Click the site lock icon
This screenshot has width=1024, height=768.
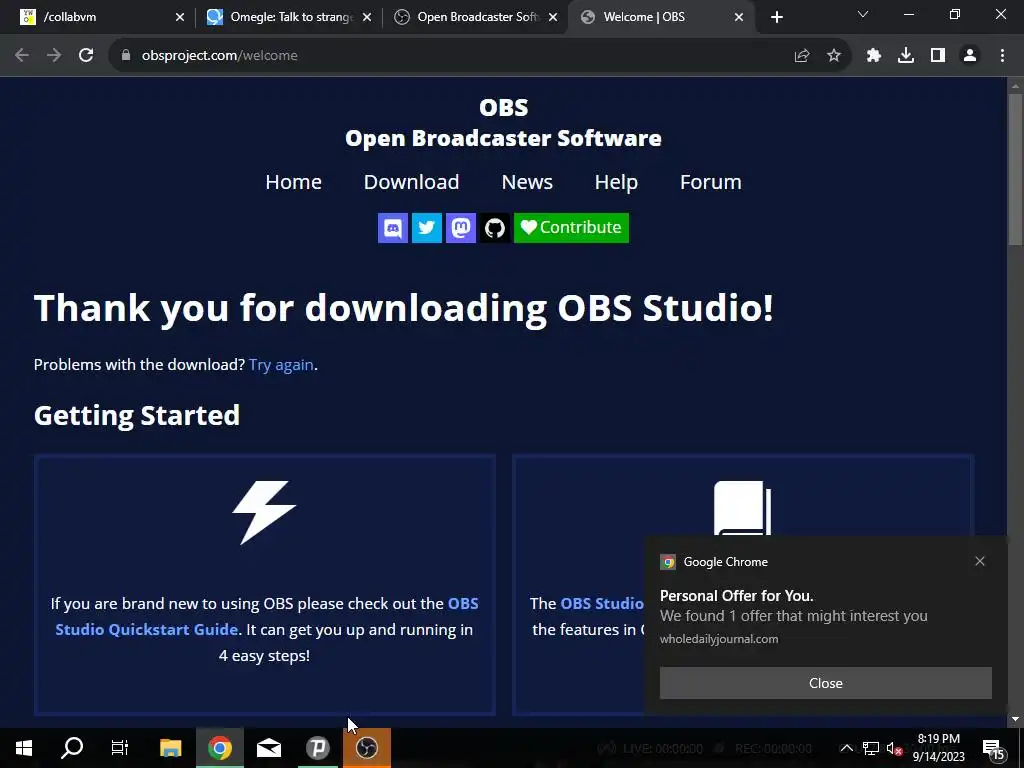point(126,56)
